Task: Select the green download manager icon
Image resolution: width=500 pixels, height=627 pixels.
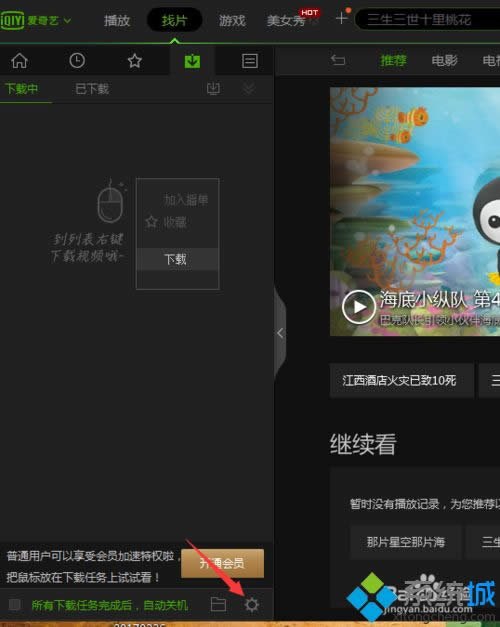Action: (x=192, y=61)
